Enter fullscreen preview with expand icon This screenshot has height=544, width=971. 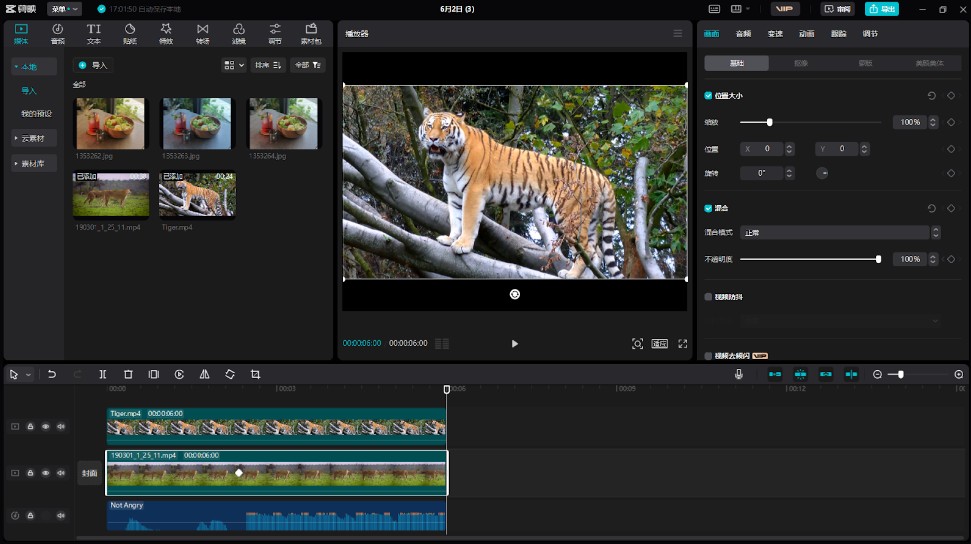pyautogui.click(x=682, y=344)
